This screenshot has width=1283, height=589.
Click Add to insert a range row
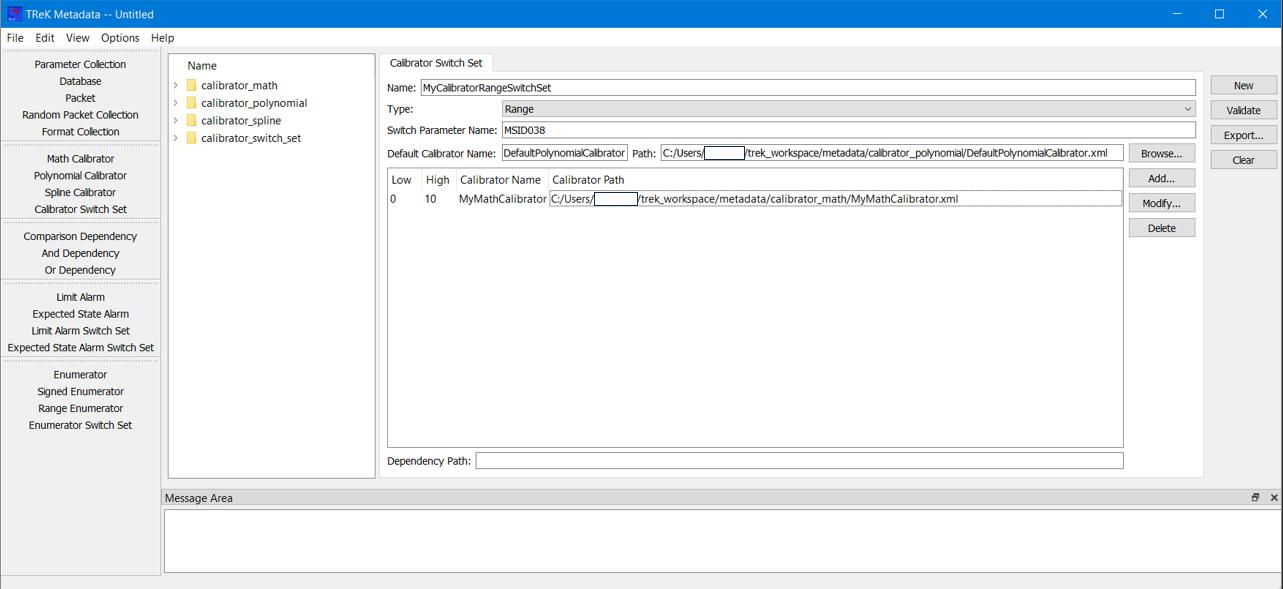coord(1161,179)
